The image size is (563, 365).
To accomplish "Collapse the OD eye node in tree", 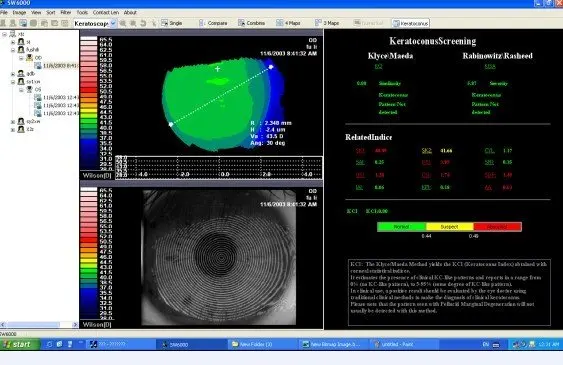I will click(21, 58).
